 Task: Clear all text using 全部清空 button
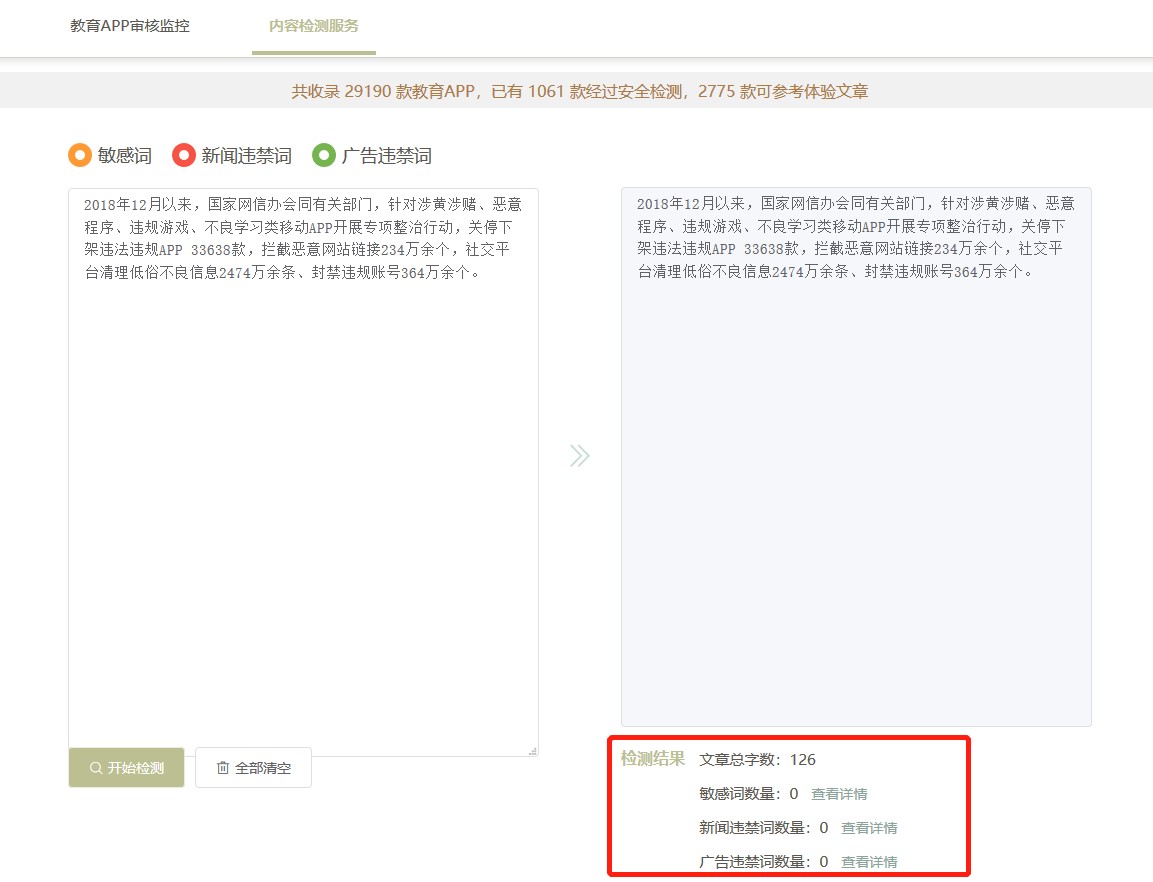click(254, 768)
